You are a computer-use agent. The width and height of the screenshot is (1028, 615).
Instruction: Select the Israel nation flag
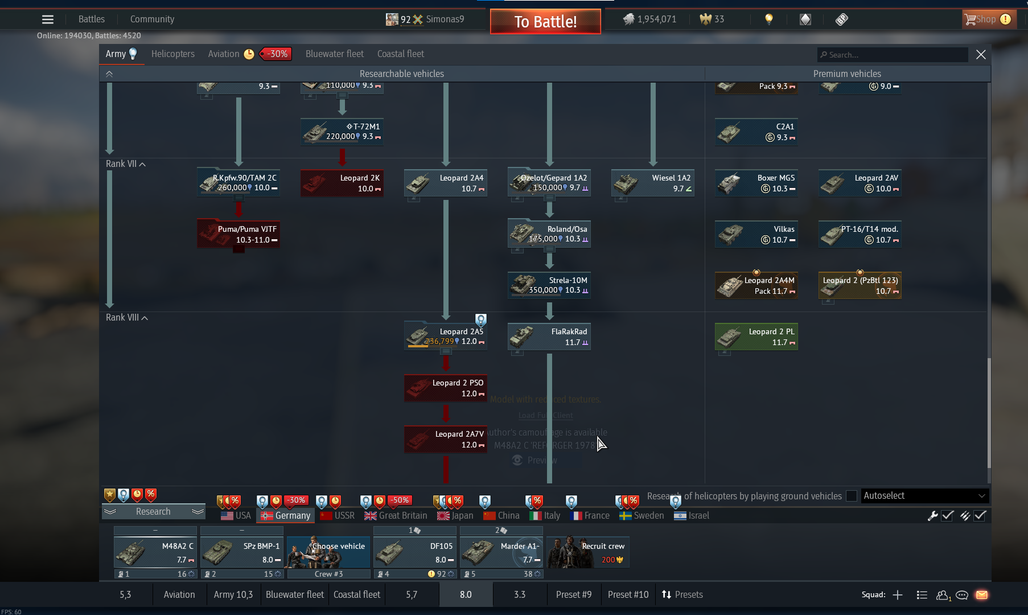680,515
